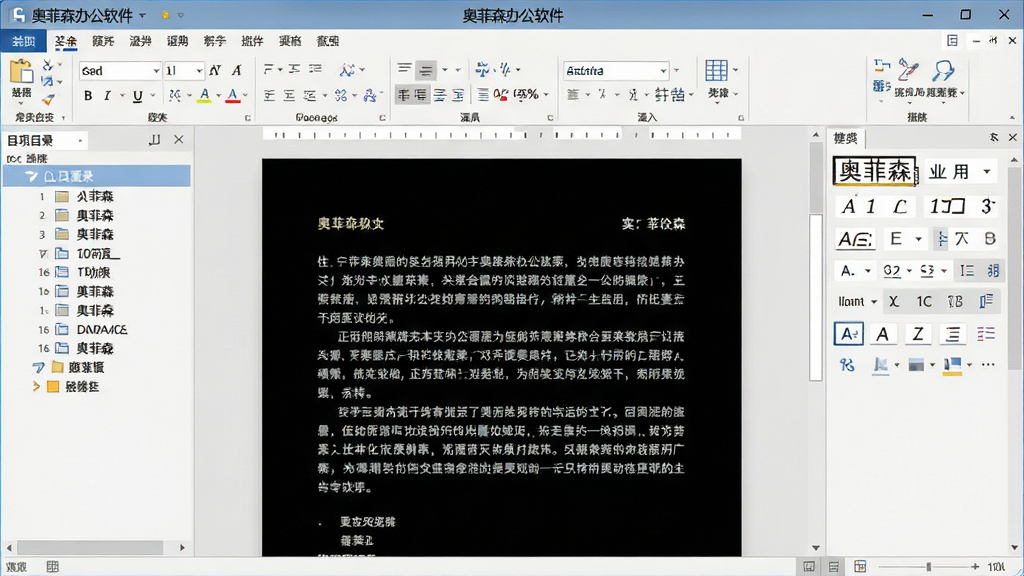The image size is (1024, 576).
Task: Click the magnifier Find icon in ribbon
Action: 943,70
